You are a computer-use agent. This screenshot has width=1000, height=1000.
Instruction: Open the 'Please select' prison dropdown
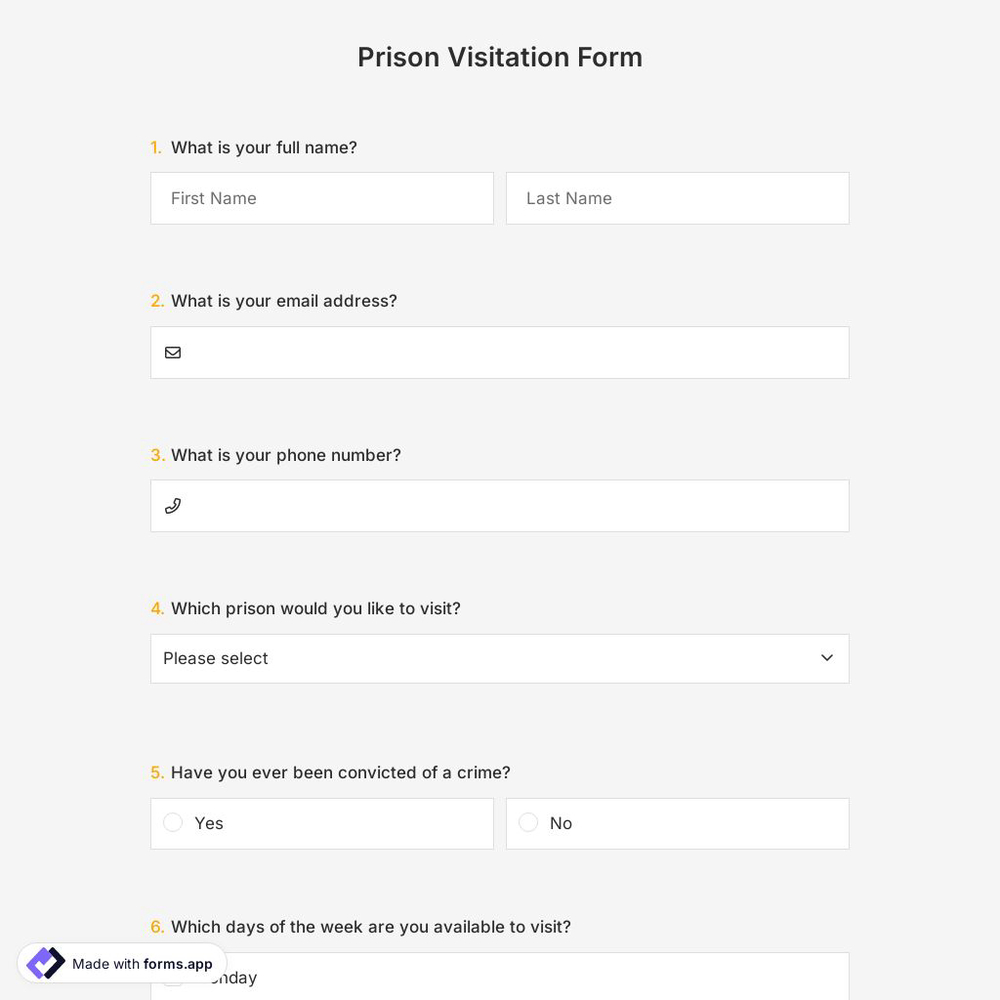click(x=500, y=658)
